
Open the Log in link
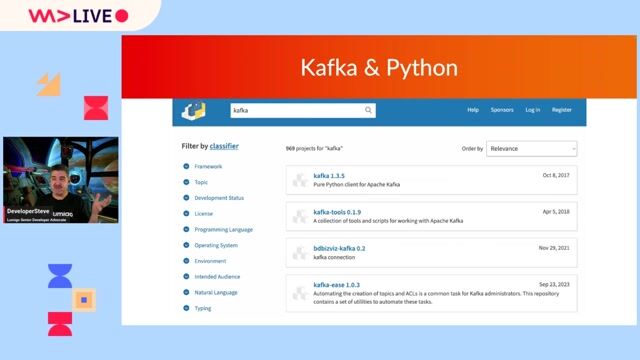pyautogui.click(x=533, y=110)
